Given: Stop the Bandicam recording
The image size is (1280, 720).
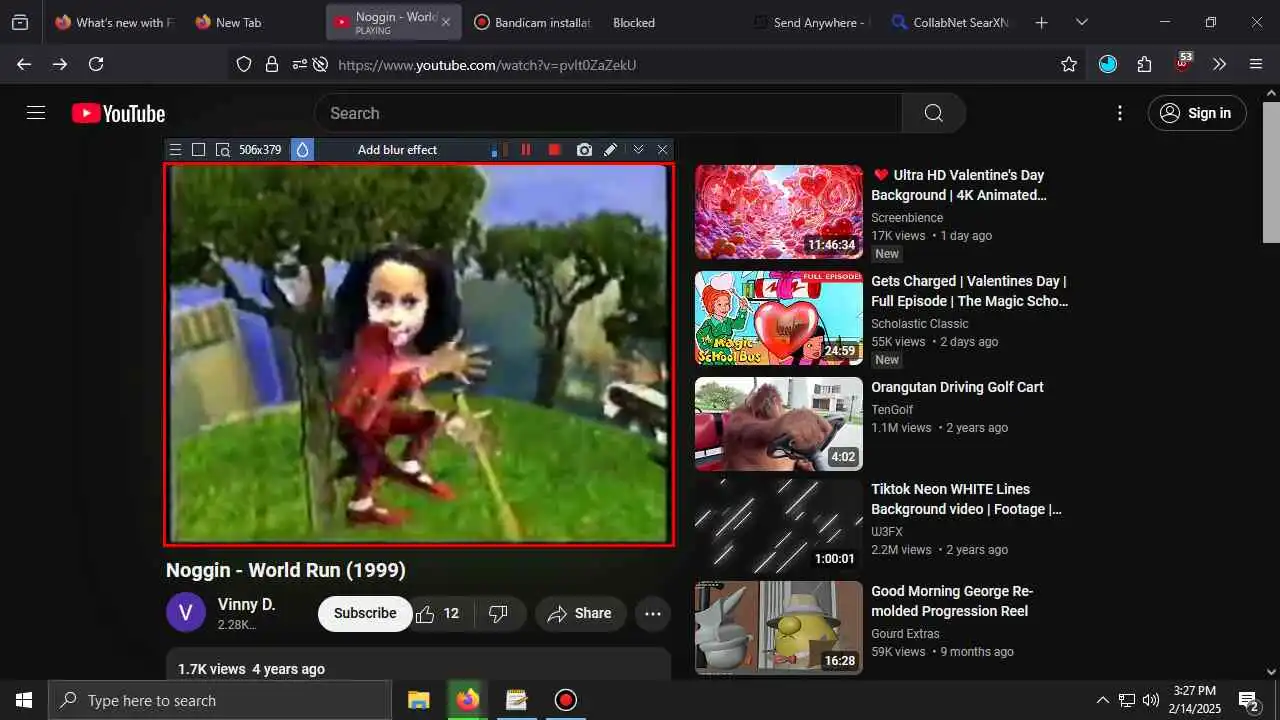Looking at the screenshot, I should [x=555, y=150].
